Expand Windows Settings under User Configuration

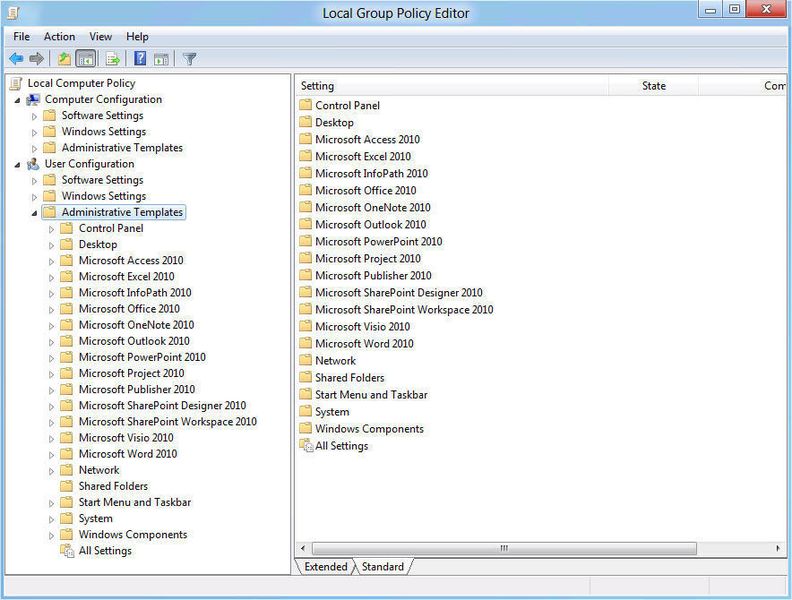coord(34,197)
